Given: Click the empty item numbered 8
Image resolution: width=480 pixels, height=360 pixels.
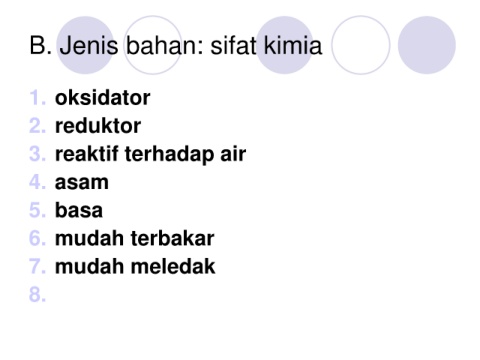Looking at the screenshot, I should pyautogui.click(x=37, y=295).
